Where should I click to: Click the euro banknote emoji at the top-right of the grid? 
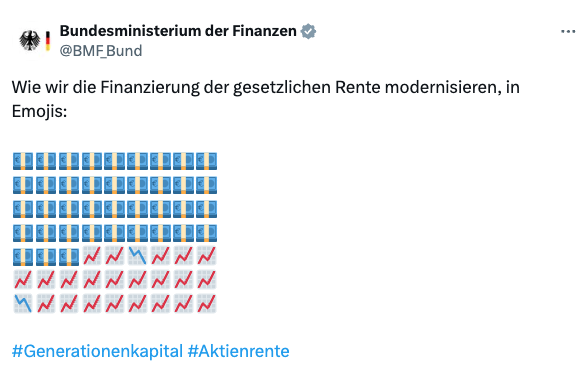[207, 161]
